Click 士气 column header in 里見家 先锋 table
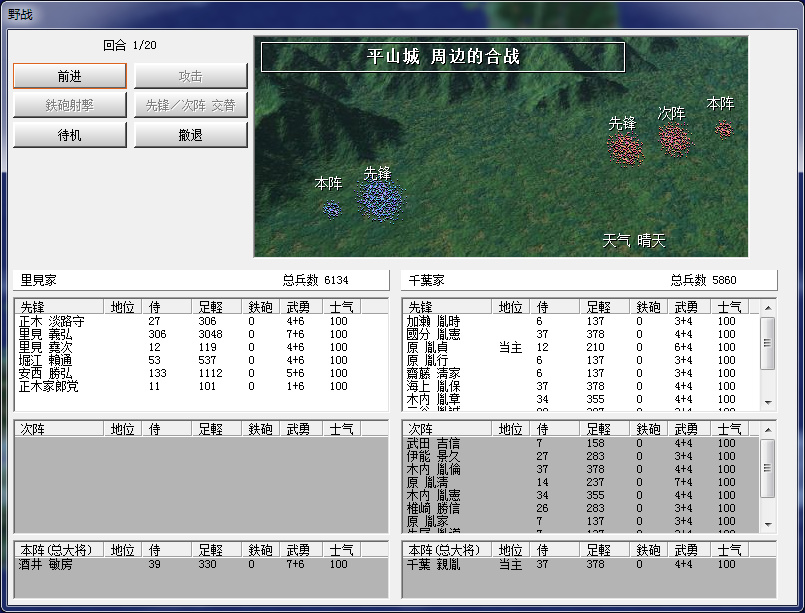Screen dimensions: 805x613 click(341, 306)
